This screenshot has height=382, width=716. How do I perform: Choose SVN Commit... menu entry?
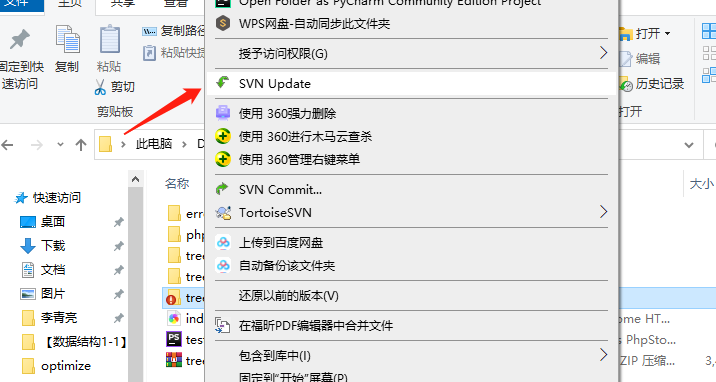tap(411, 189)
